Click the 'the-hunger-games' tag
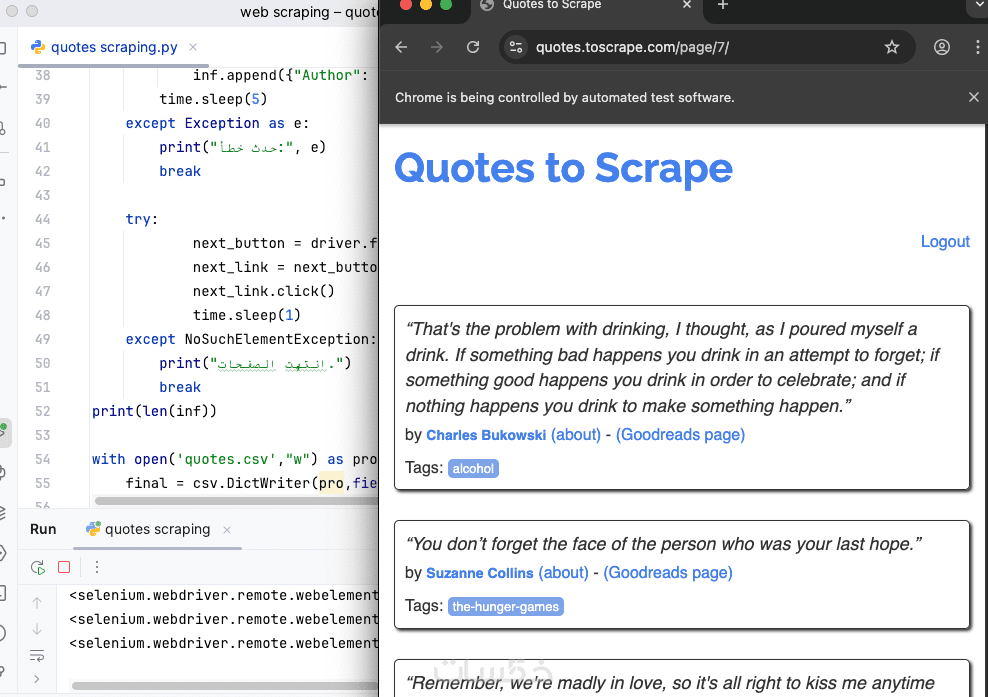988x697 pixels. click(x=506, y=606)
